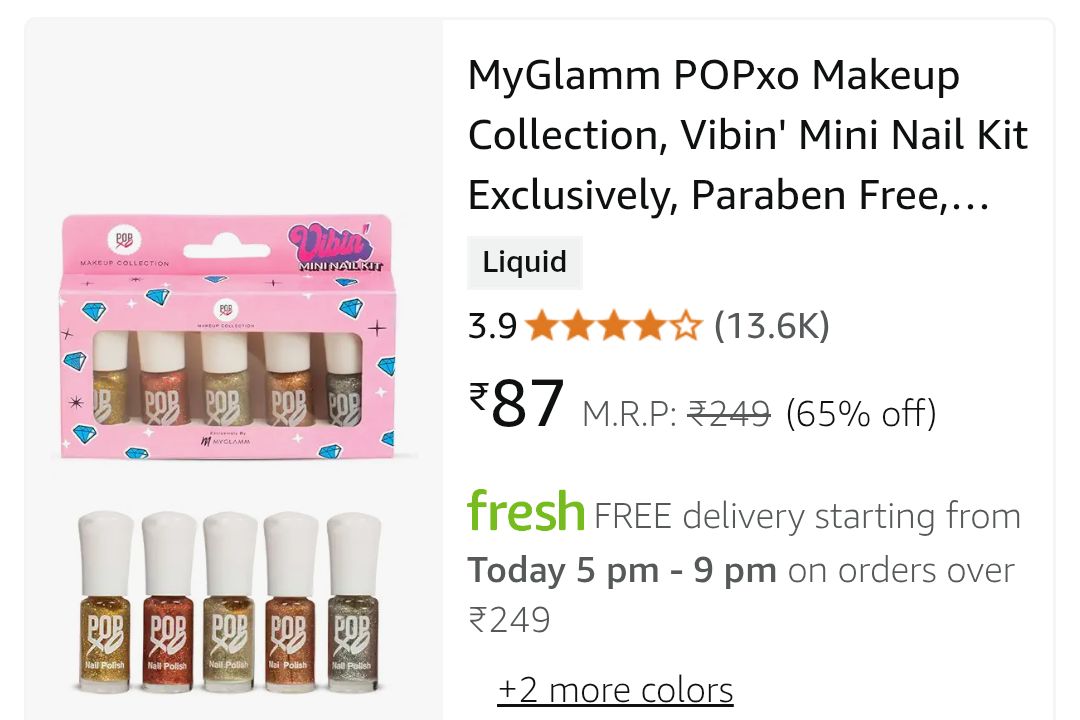Click the Today 5 pm - 9 pm delivery text
The width and height of the screenshot is (1080, 720).
pos(622,570)
